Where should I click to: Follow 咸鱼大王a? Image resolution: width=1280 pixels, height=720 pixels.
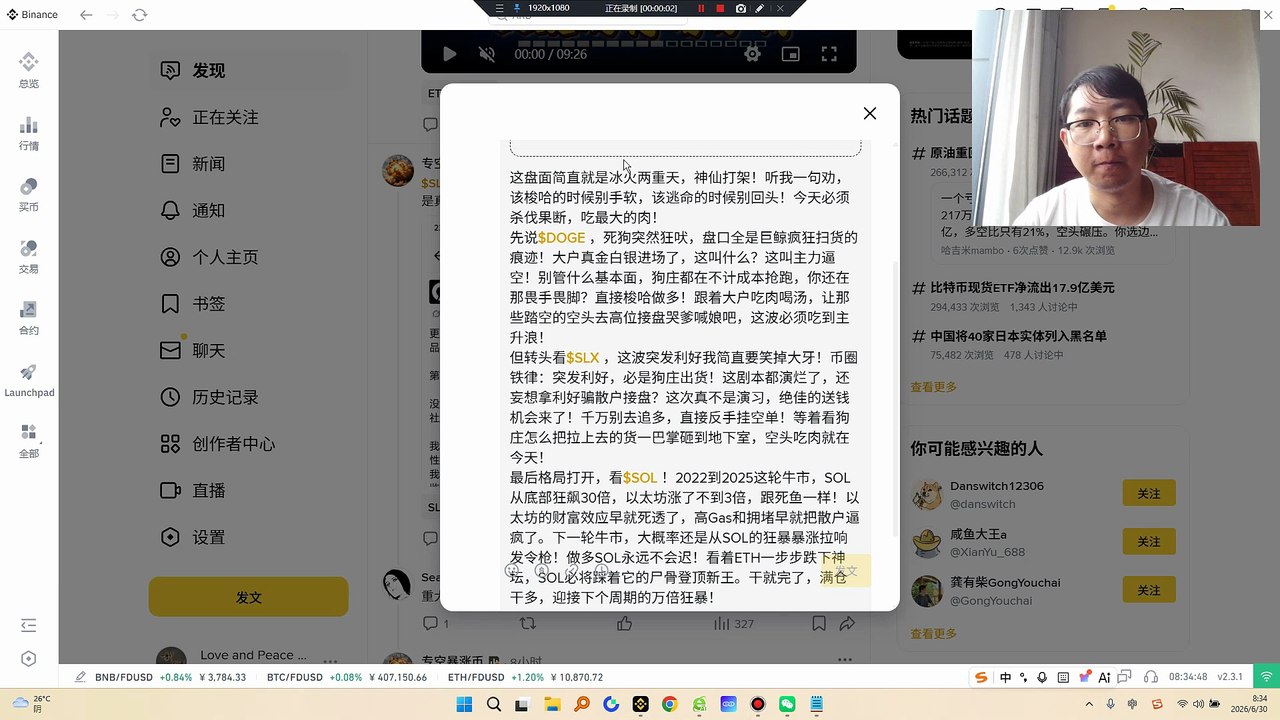pyautogui.click(x=1149, y=541)
